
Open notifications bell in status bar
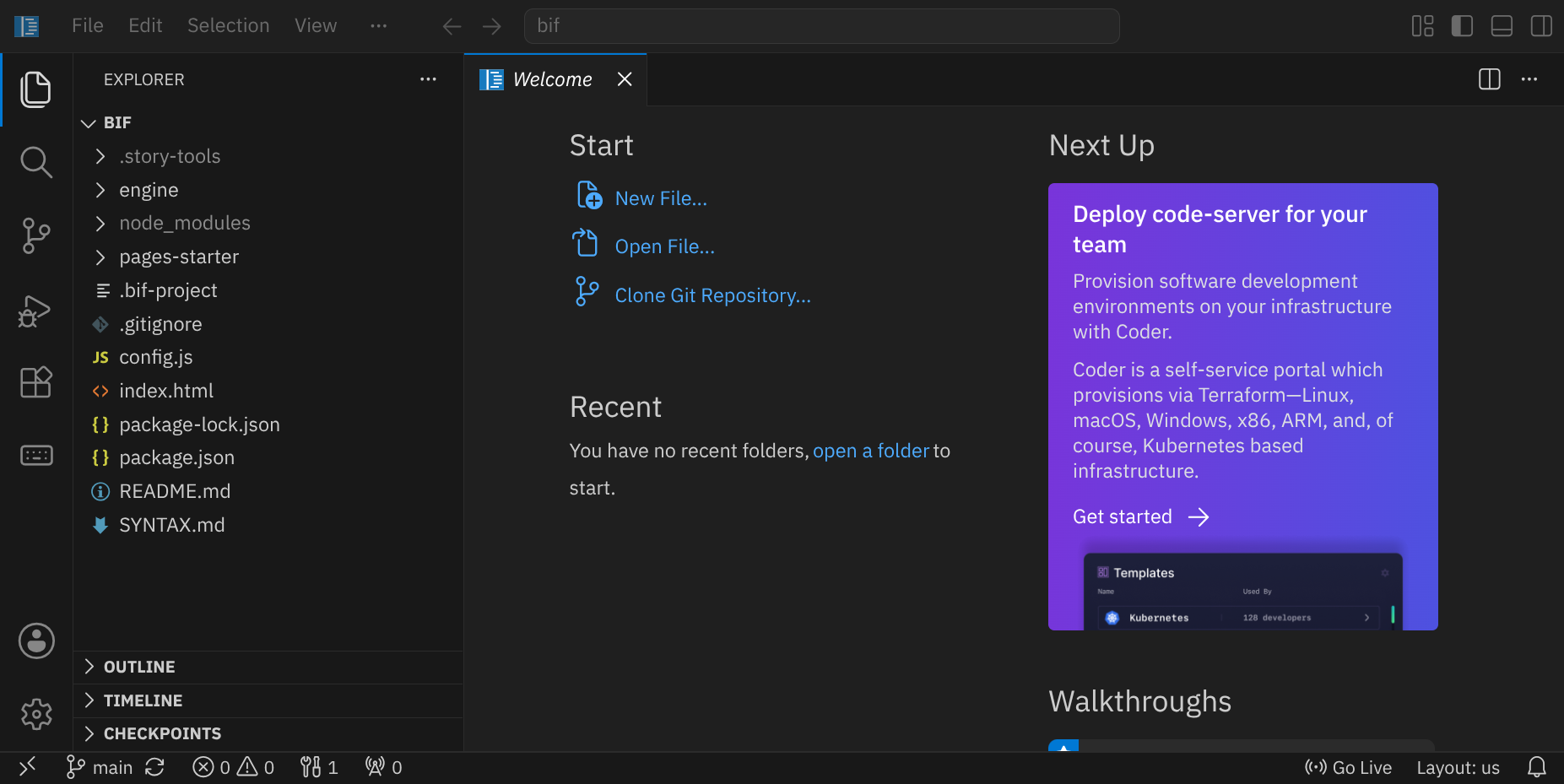[x=1537, y=767]
